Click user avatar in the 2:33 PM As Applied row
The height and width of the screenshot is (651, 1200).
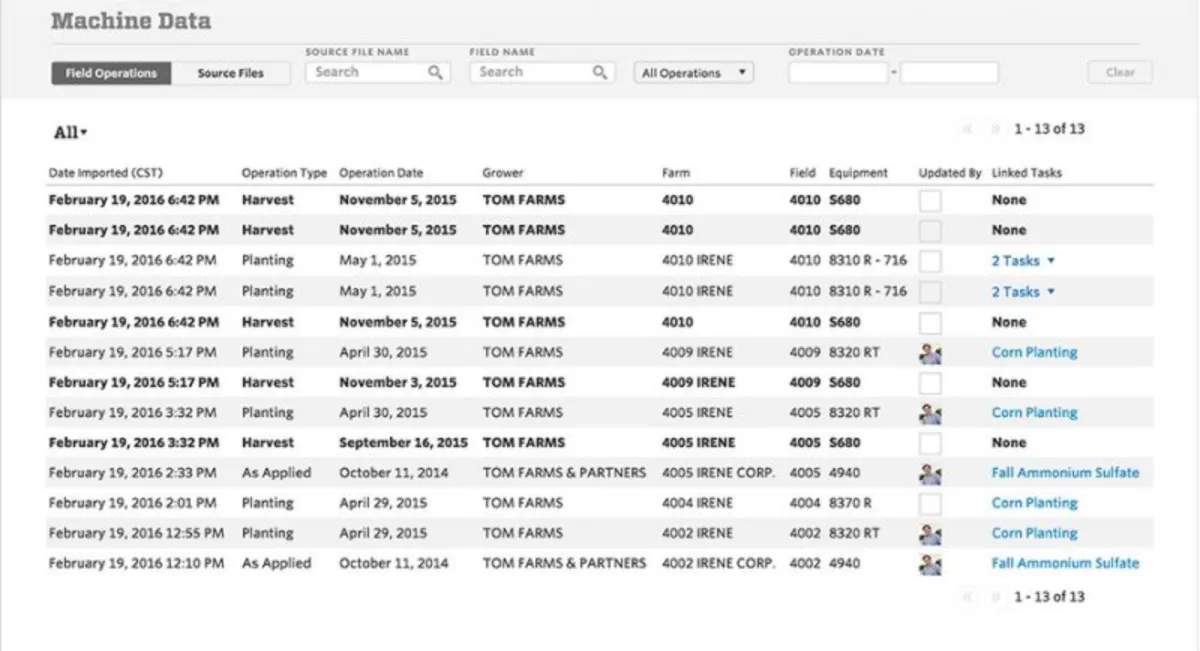pyautogui.click(x=930, y=473)
